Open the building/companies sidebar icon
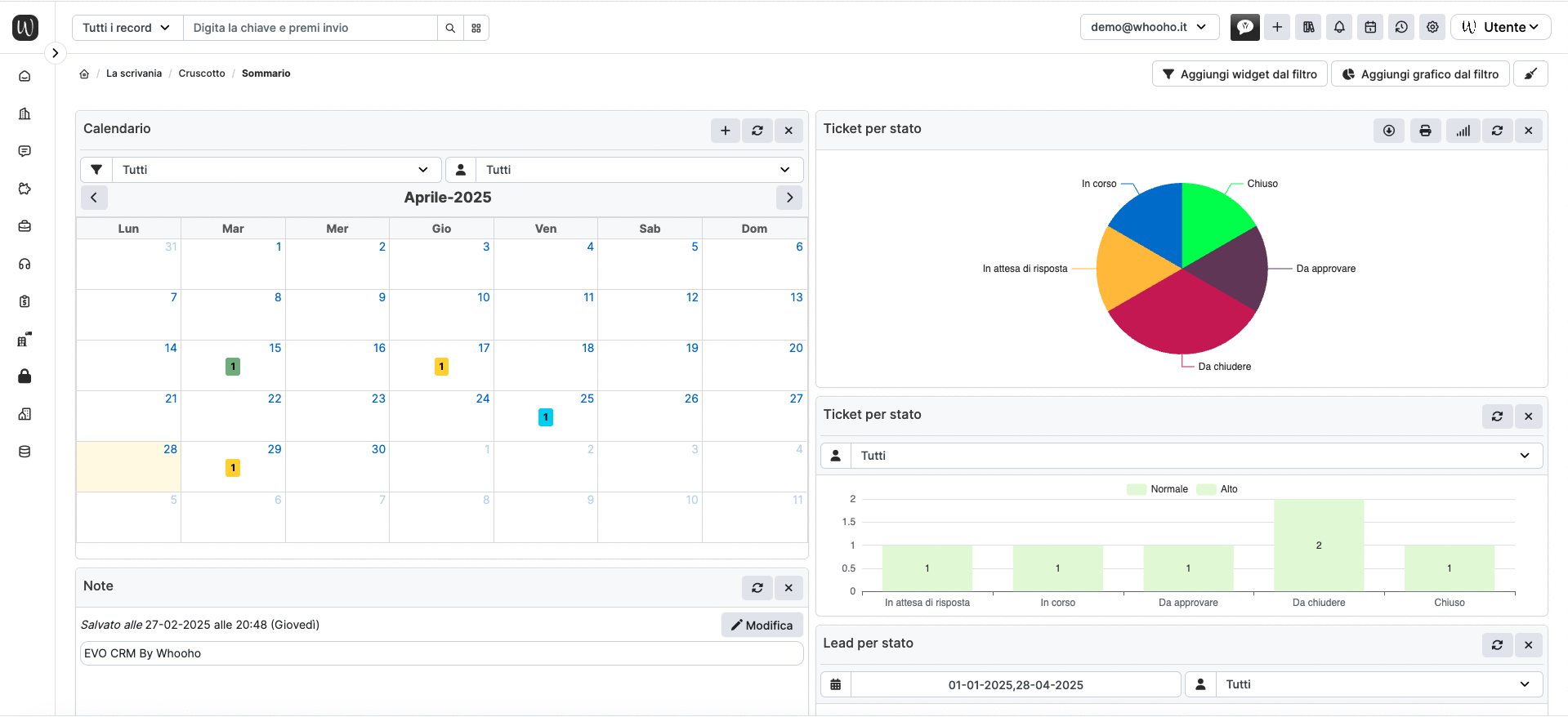Viewport: 1568px width, 717px height. 25,114
